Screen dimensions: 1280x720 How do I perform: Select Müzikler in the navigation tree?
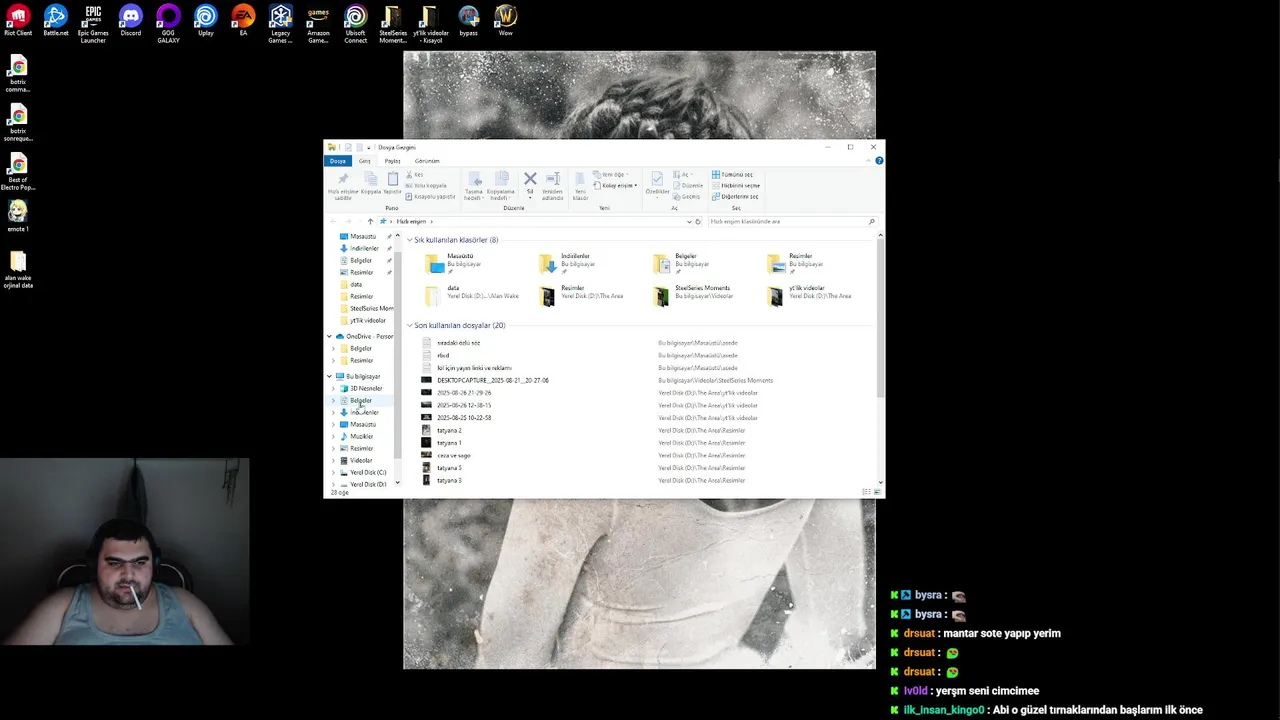[362, 436]
